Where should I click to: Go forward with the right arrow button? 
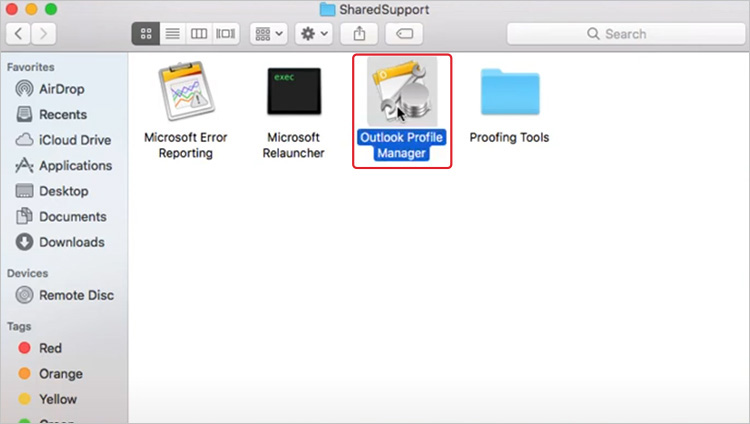coord(44,33)
